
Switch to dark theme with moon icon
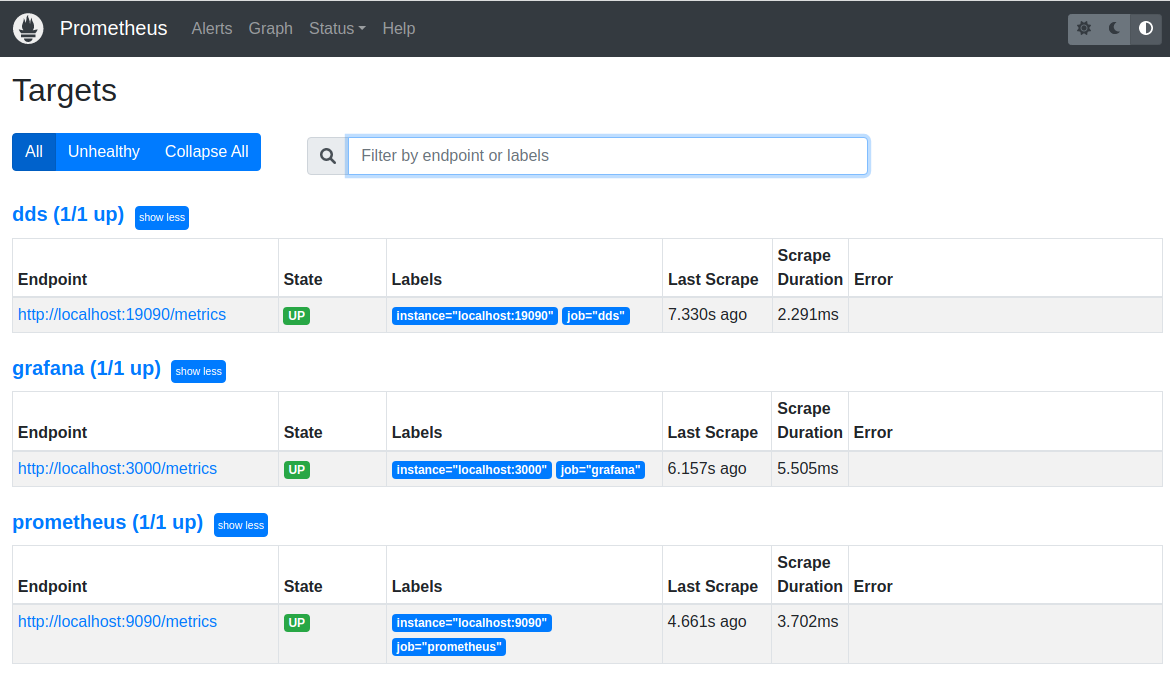pos(1115,28)
